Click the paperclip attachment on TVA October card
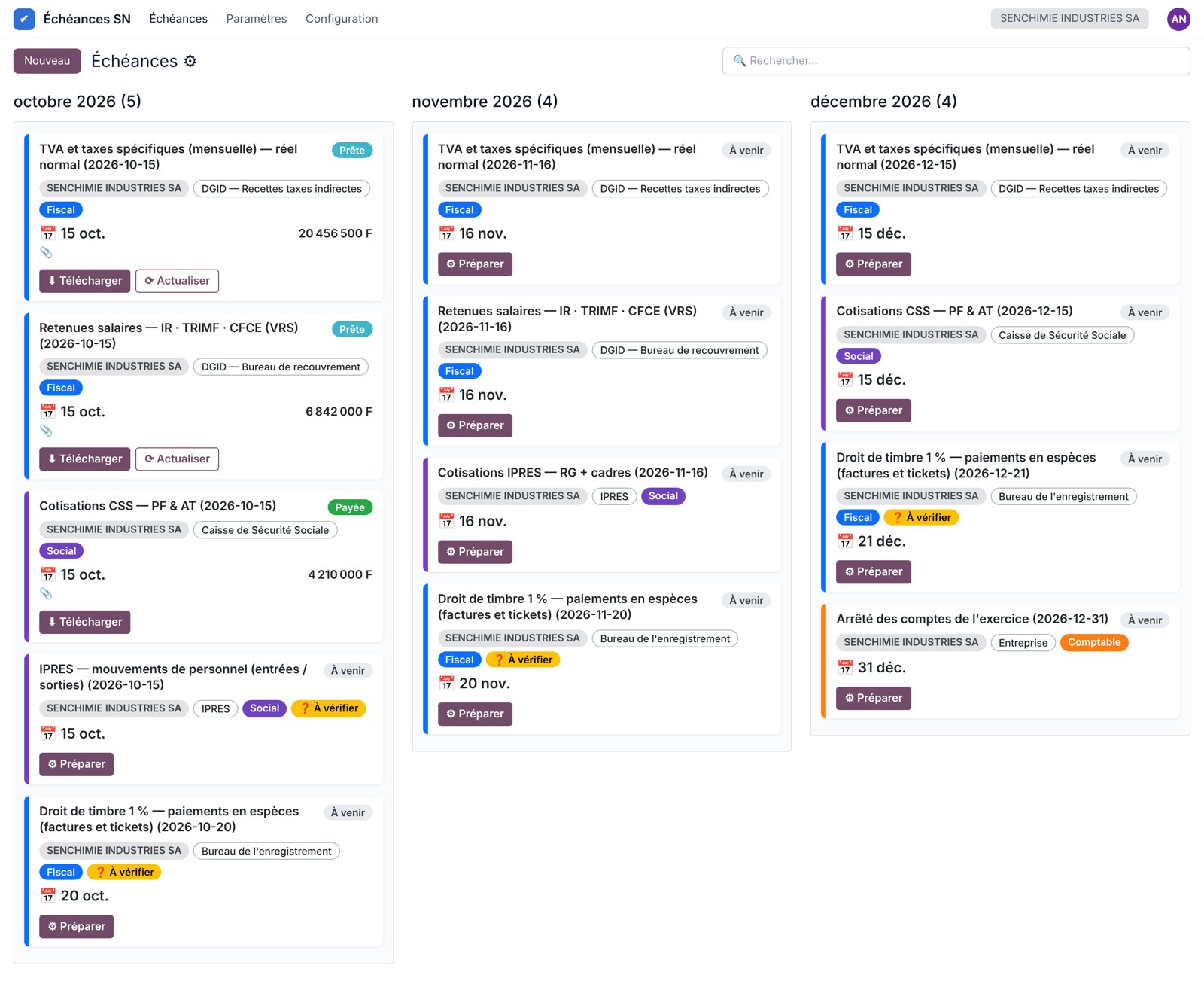 click(x=46, y=252)
